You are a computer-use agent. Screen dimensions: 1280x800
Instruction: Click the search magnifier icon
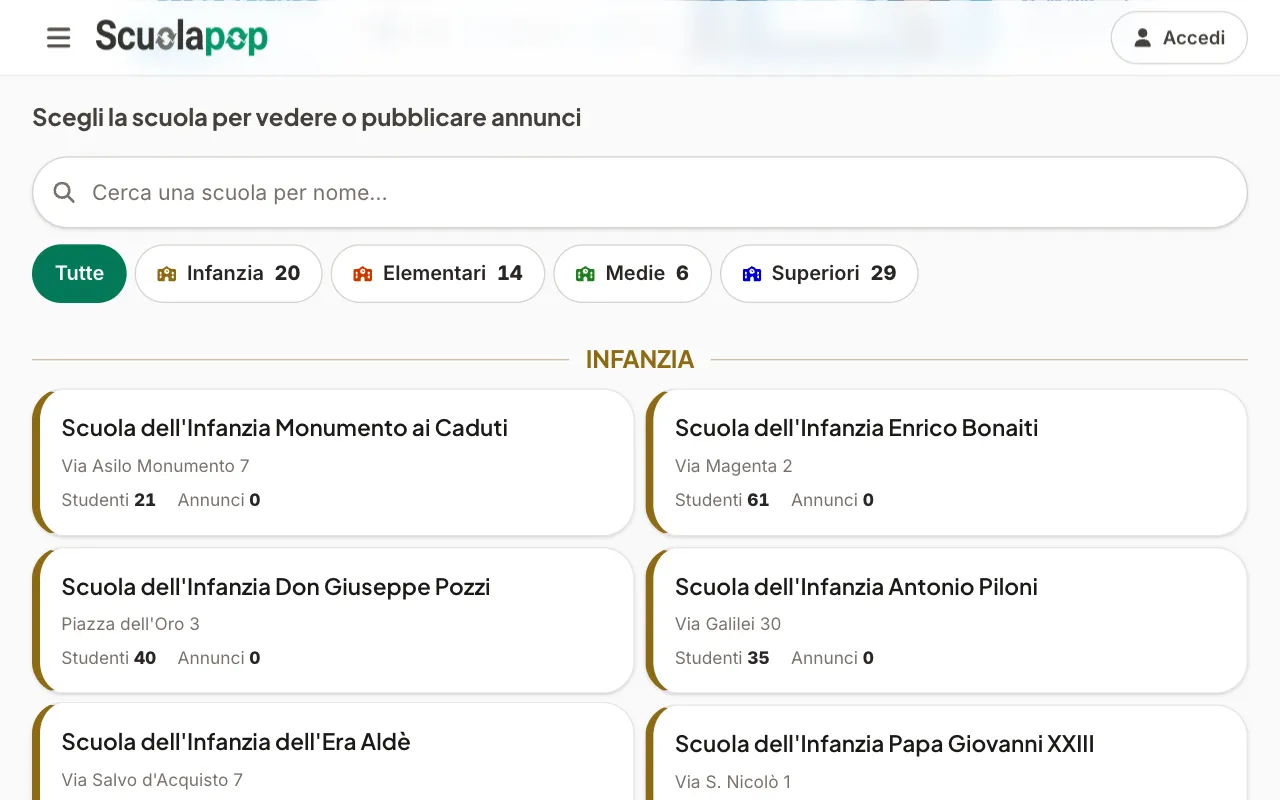click(64, 192)
